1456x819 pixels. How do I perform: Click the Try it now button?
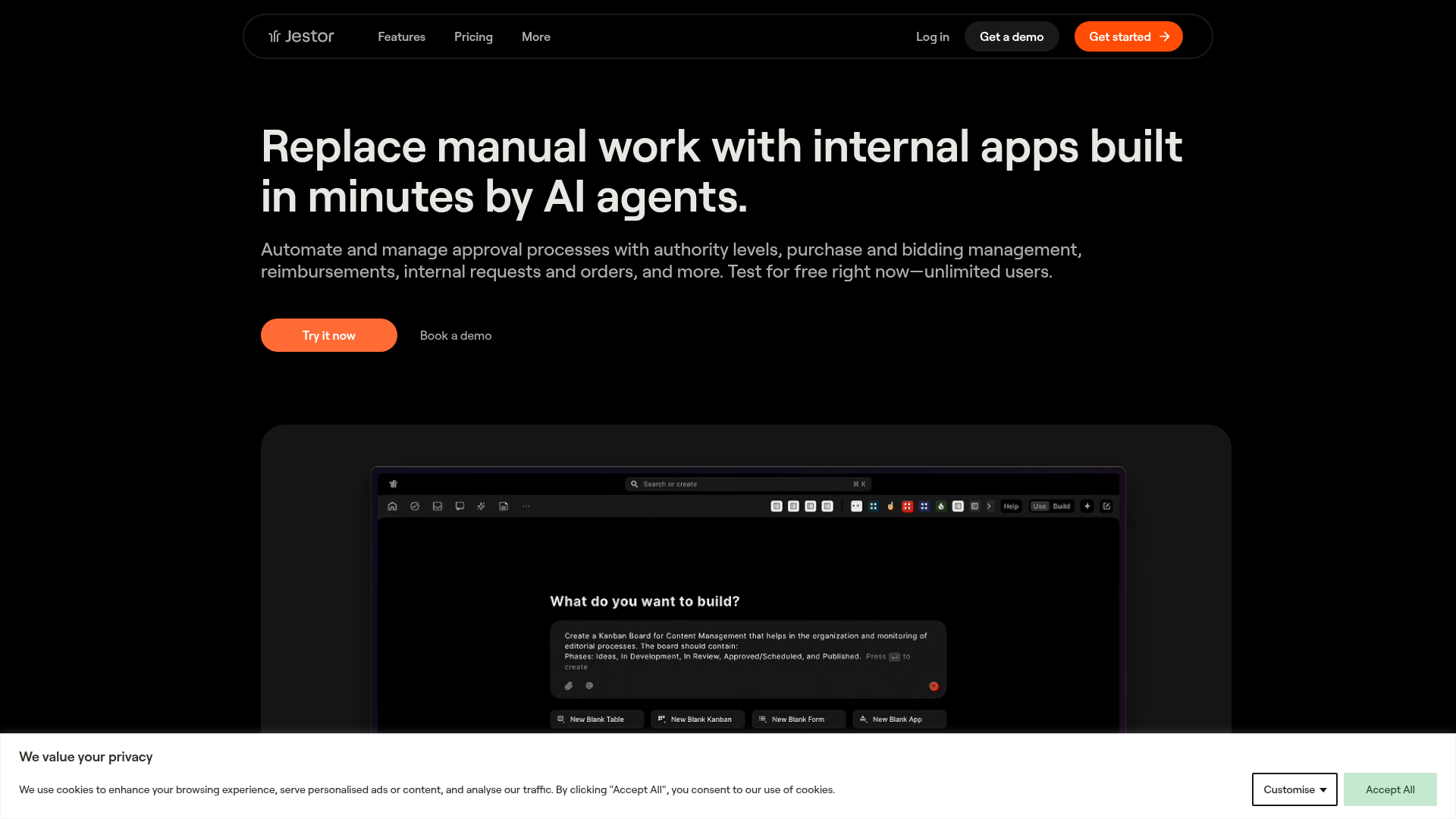tap(328, 334)
